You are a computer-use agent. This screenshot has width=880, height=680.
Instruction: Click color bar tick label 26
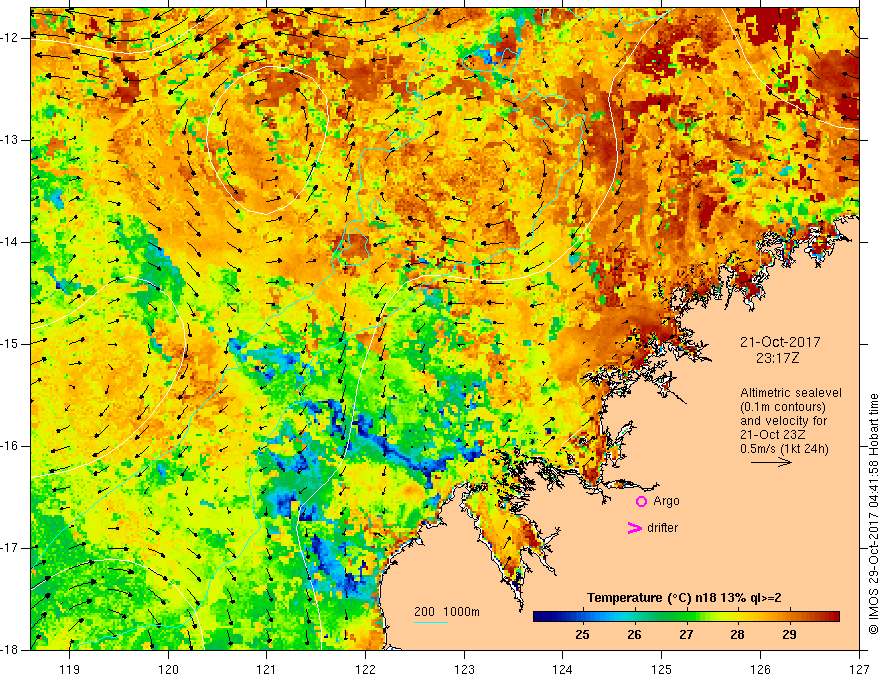[x=634, y=635]
